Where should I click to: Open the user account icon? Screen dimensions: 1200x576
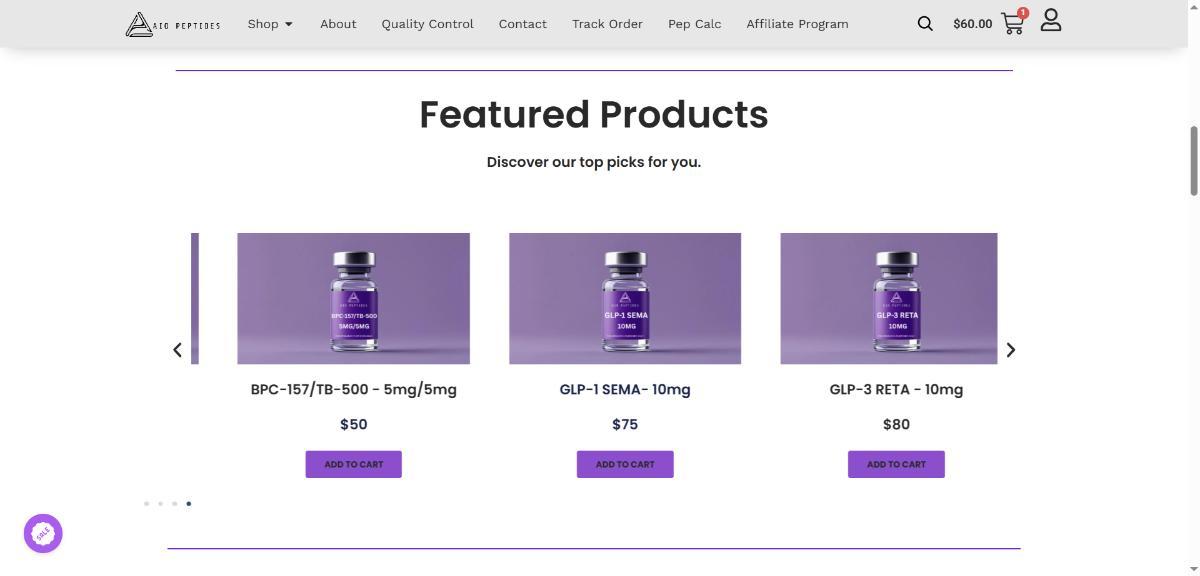coord(1050,21)
